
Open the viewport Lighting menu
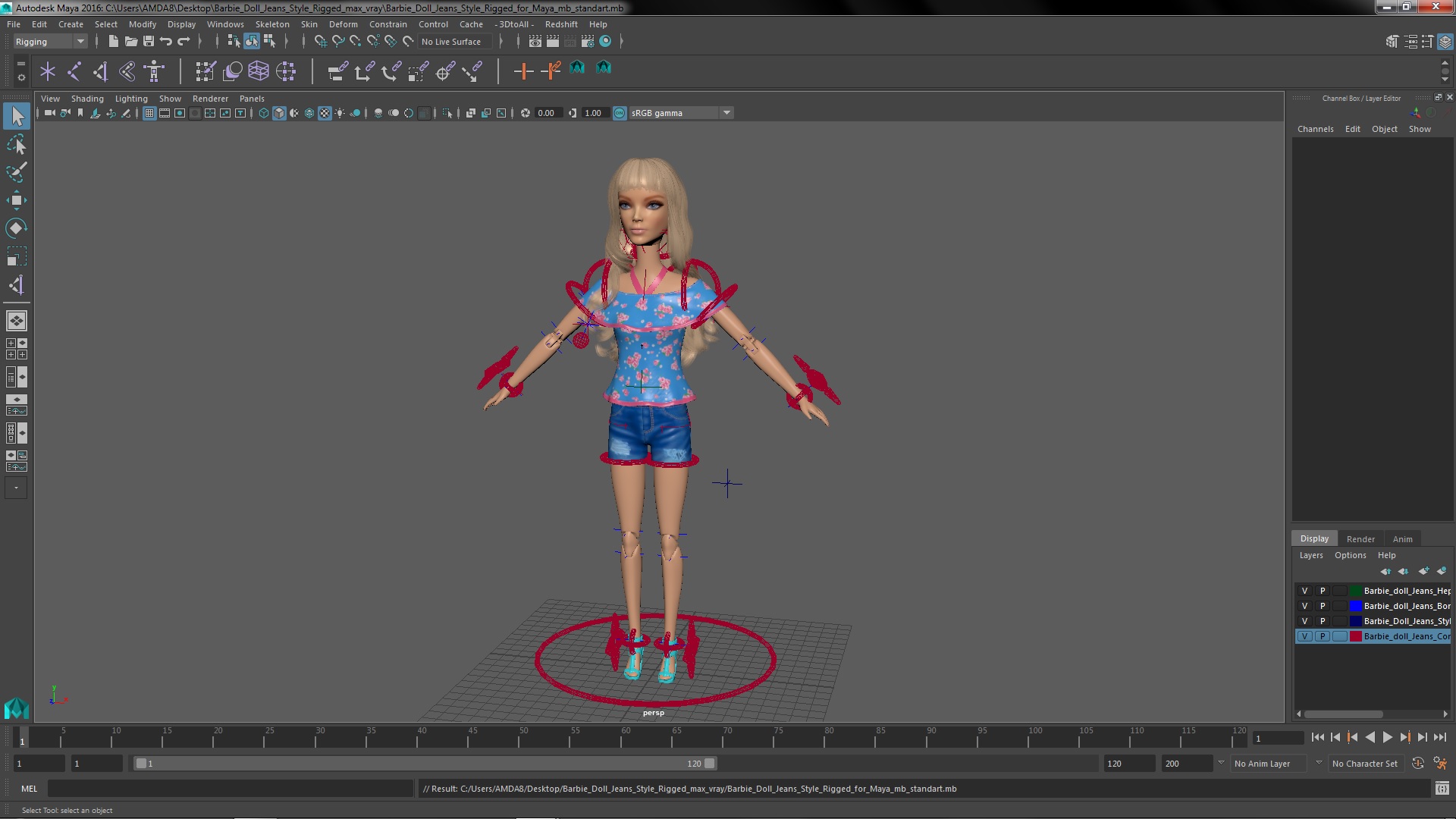(x=131, y=99)
